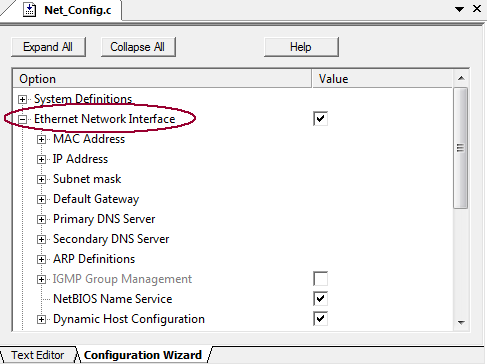Click the vertical scrollbar thumb

[461, 148]
